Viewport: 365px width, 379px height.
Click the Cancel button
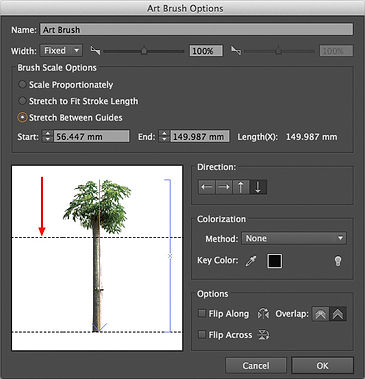pos(256,366)
